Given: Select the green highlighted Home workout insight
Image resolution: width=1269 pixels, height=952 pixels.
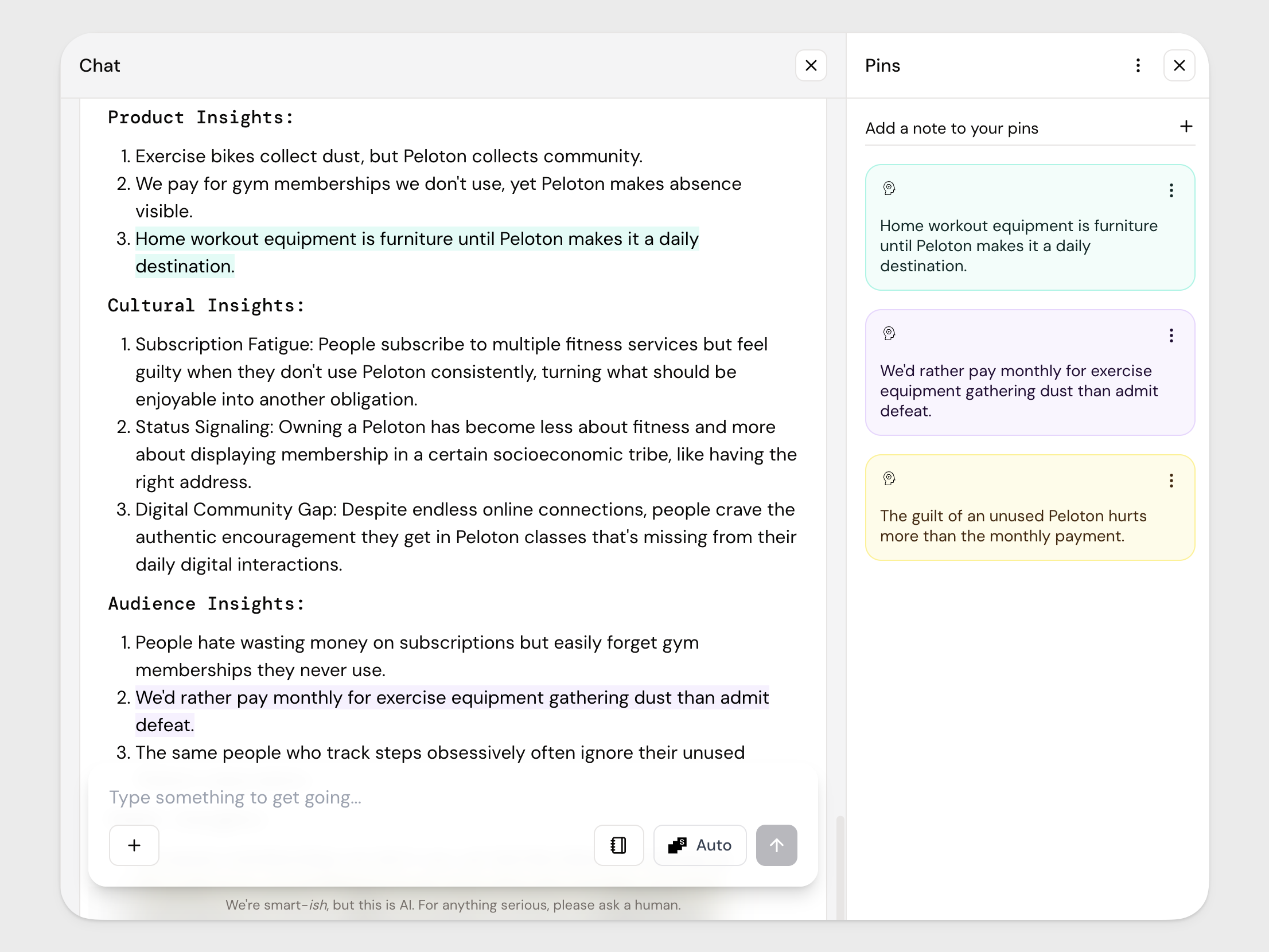Looking at the screenshot, I should 416,239.
